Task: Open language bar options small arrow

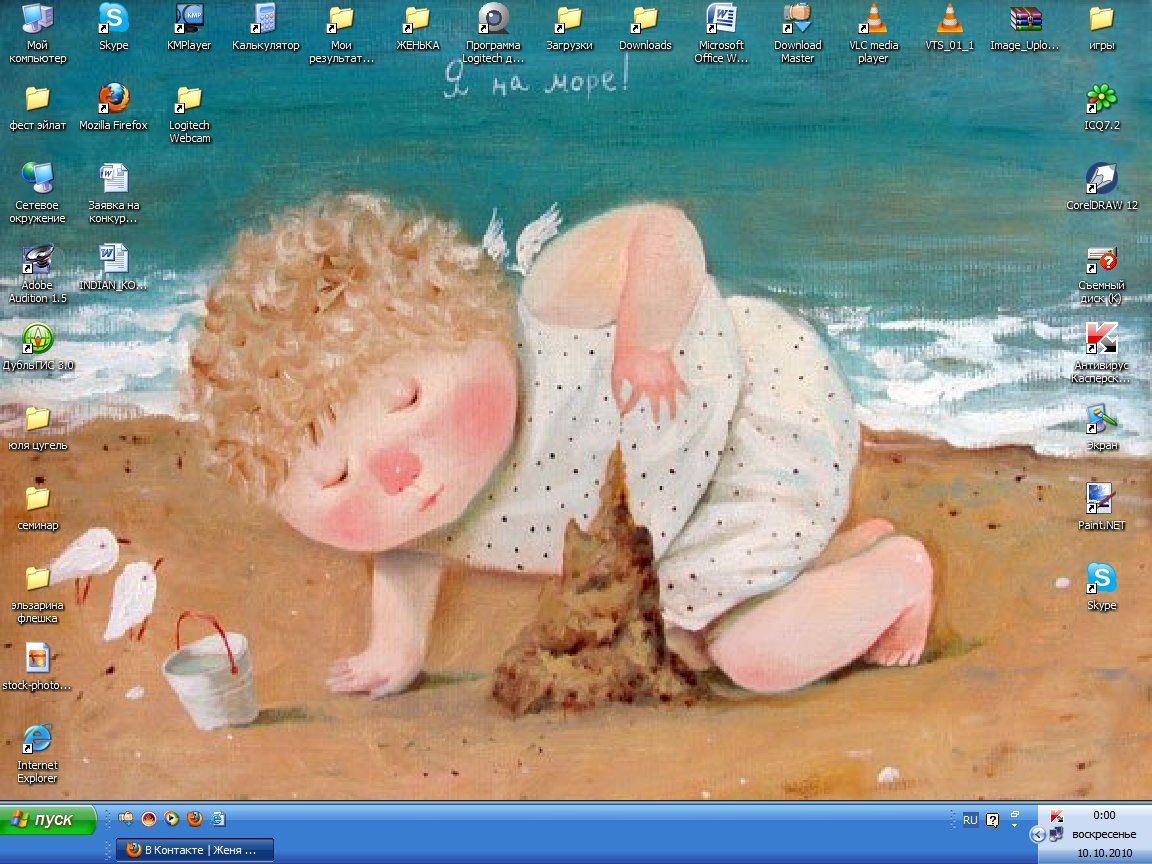Action: pyautogui.click(x=1014, y=824)
